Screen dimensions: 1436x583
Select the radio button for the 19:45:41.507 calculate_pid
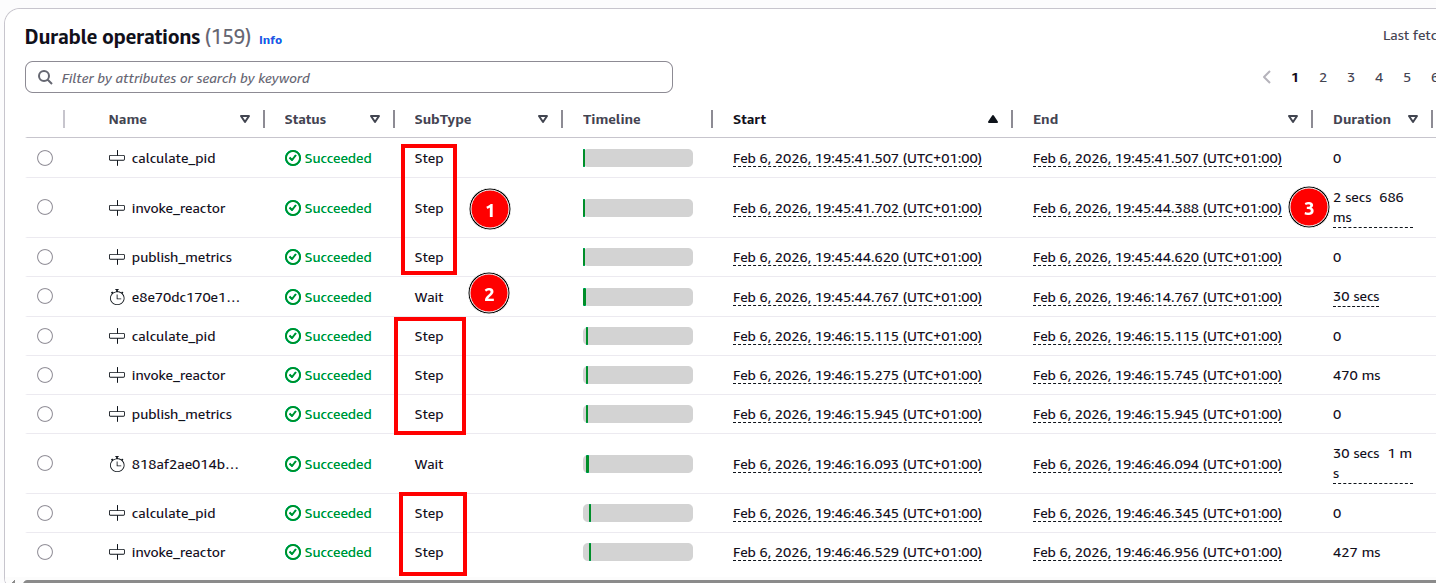pyautogui.click(x=45, y=158)
